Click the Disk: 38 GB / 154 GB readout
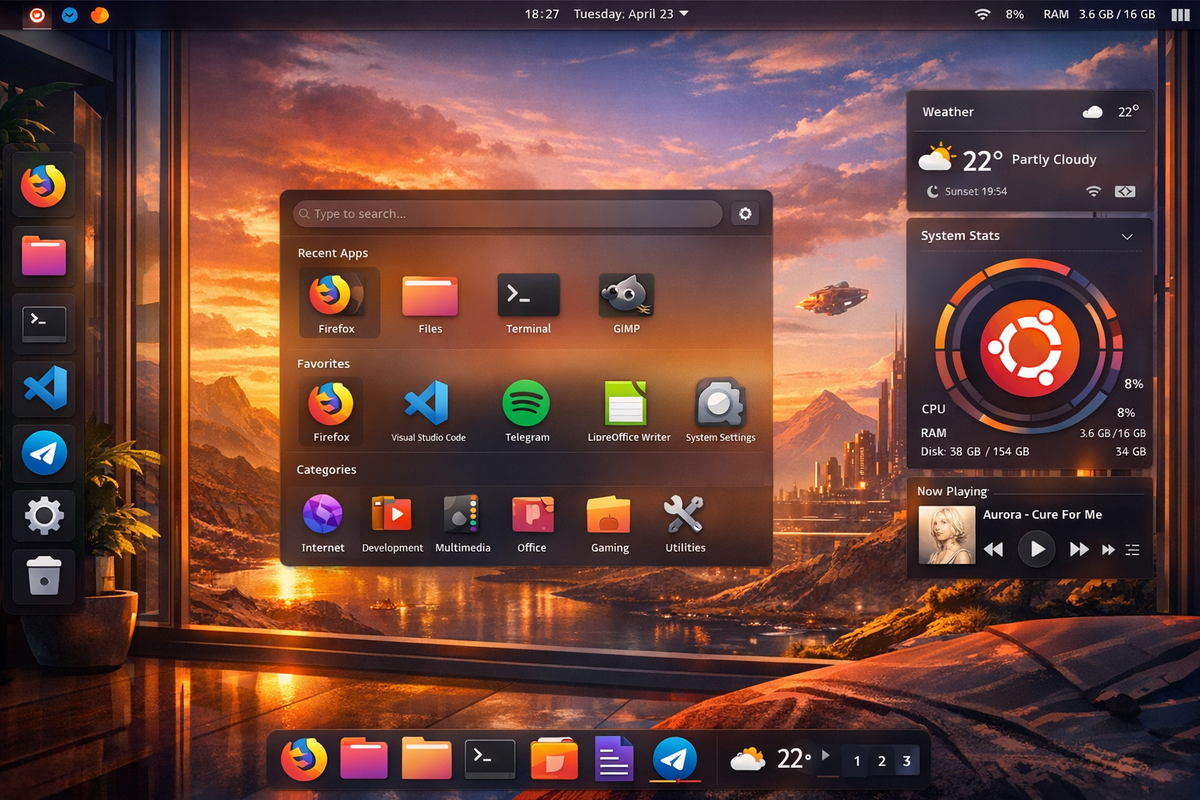 pos(975,451)
